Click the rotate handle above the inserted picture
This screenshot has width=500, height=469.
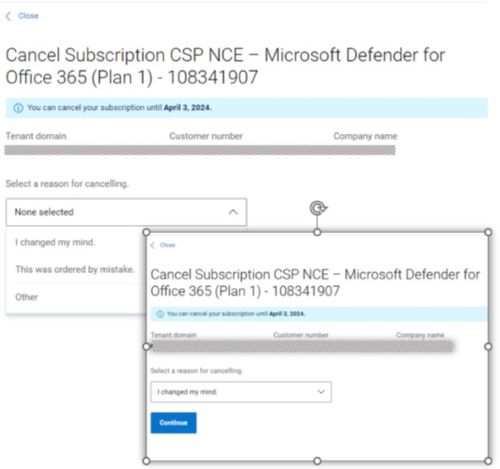pyautogui.click(x=318, y=208)
